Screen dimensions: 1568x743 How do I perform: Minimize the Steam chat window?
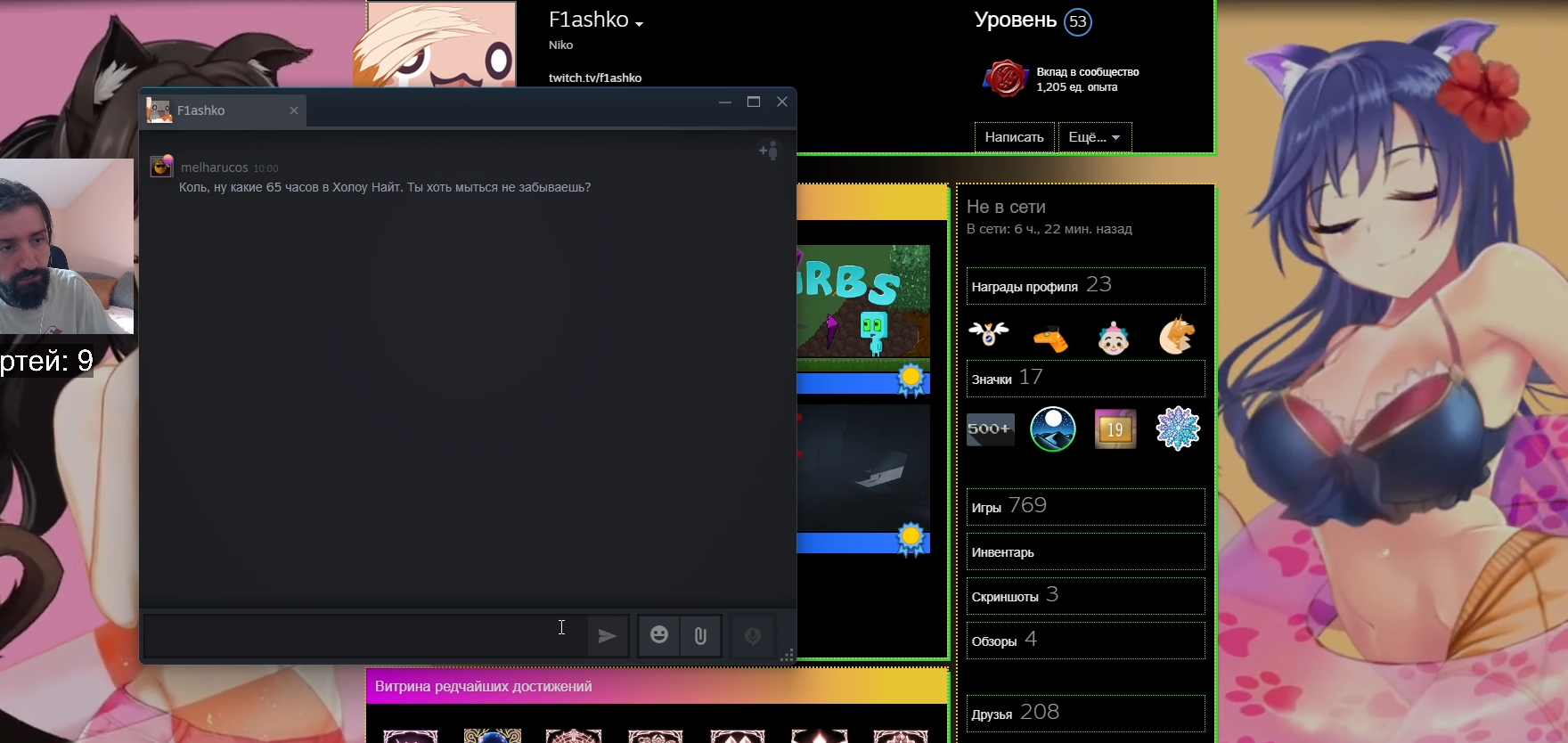[x=725, y=102]
